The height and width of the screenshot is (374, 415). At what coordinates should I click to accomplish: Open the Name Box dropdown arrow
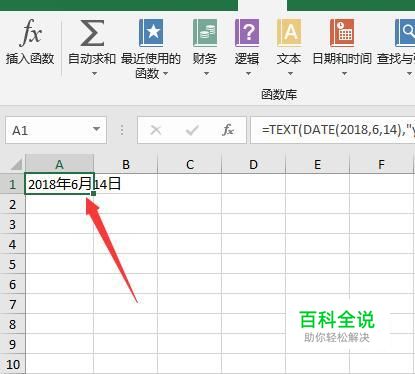(97, 129)
